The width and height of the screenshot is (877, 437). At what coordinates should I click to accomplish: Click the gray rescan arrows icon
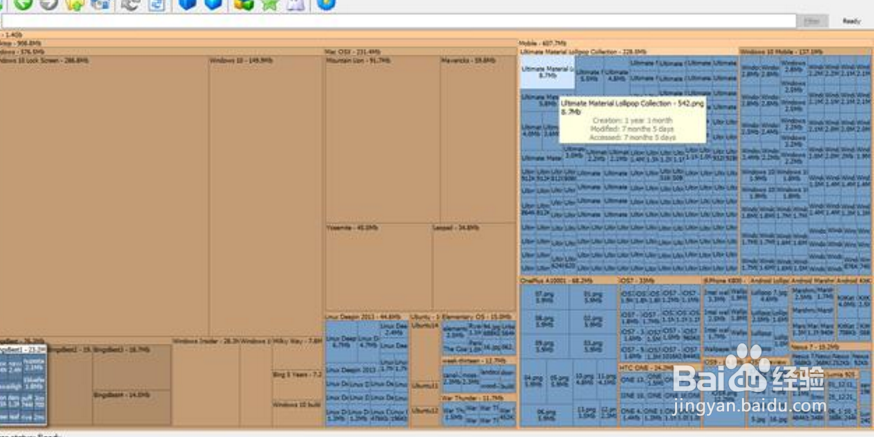130,4
